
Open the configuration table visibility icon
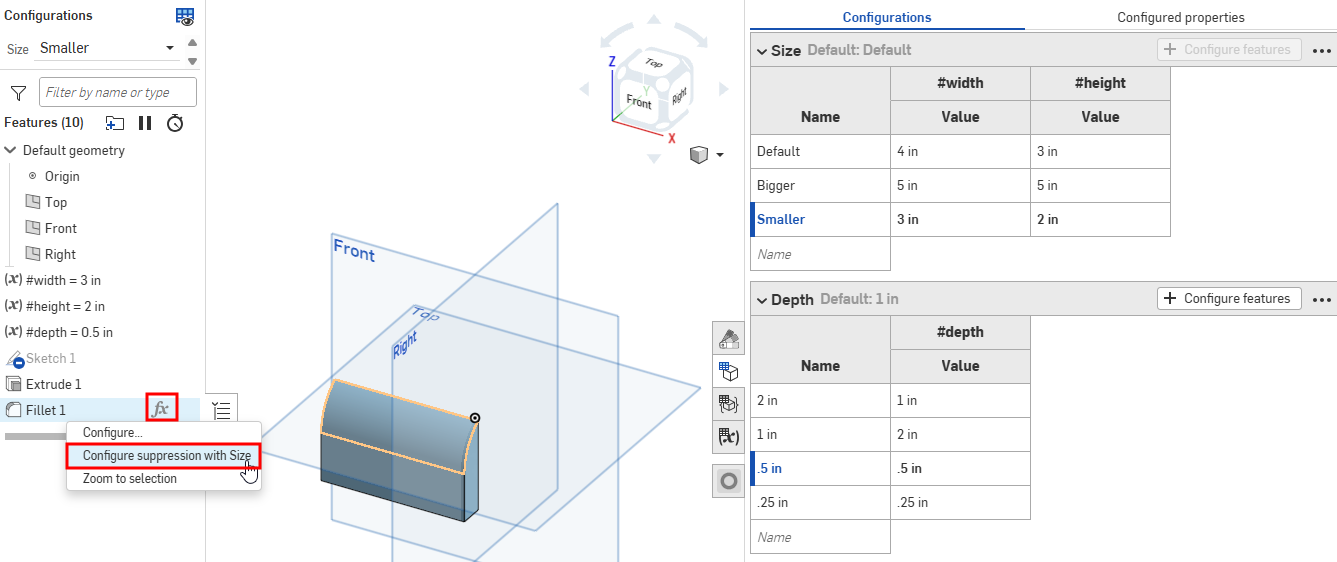185,16
